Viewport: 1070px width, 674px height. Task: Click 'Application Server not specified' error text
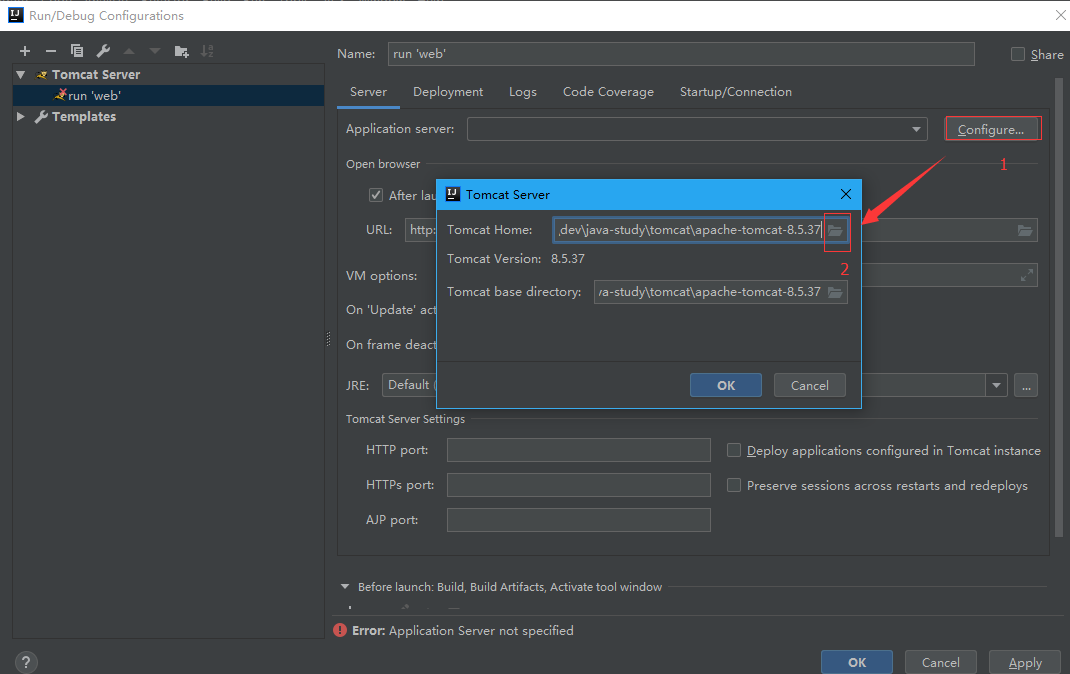(481, 630)
